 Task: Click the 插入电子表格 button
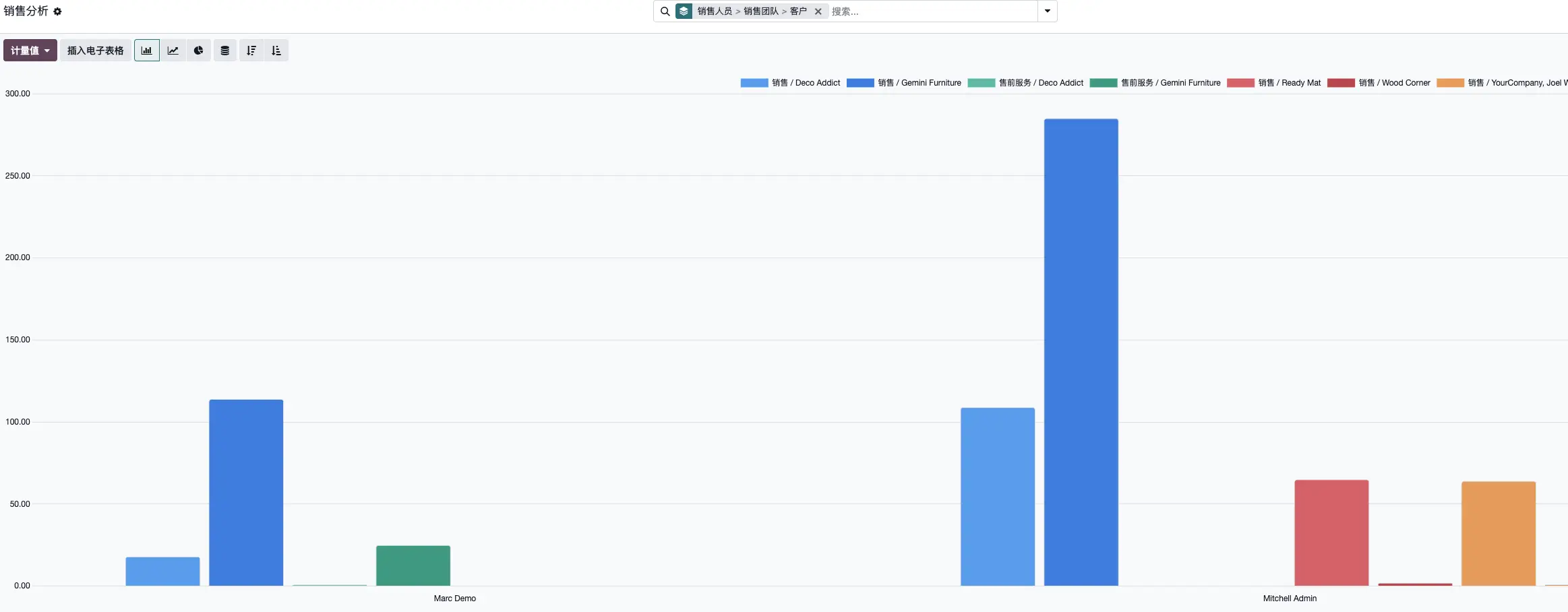[95, 51]
